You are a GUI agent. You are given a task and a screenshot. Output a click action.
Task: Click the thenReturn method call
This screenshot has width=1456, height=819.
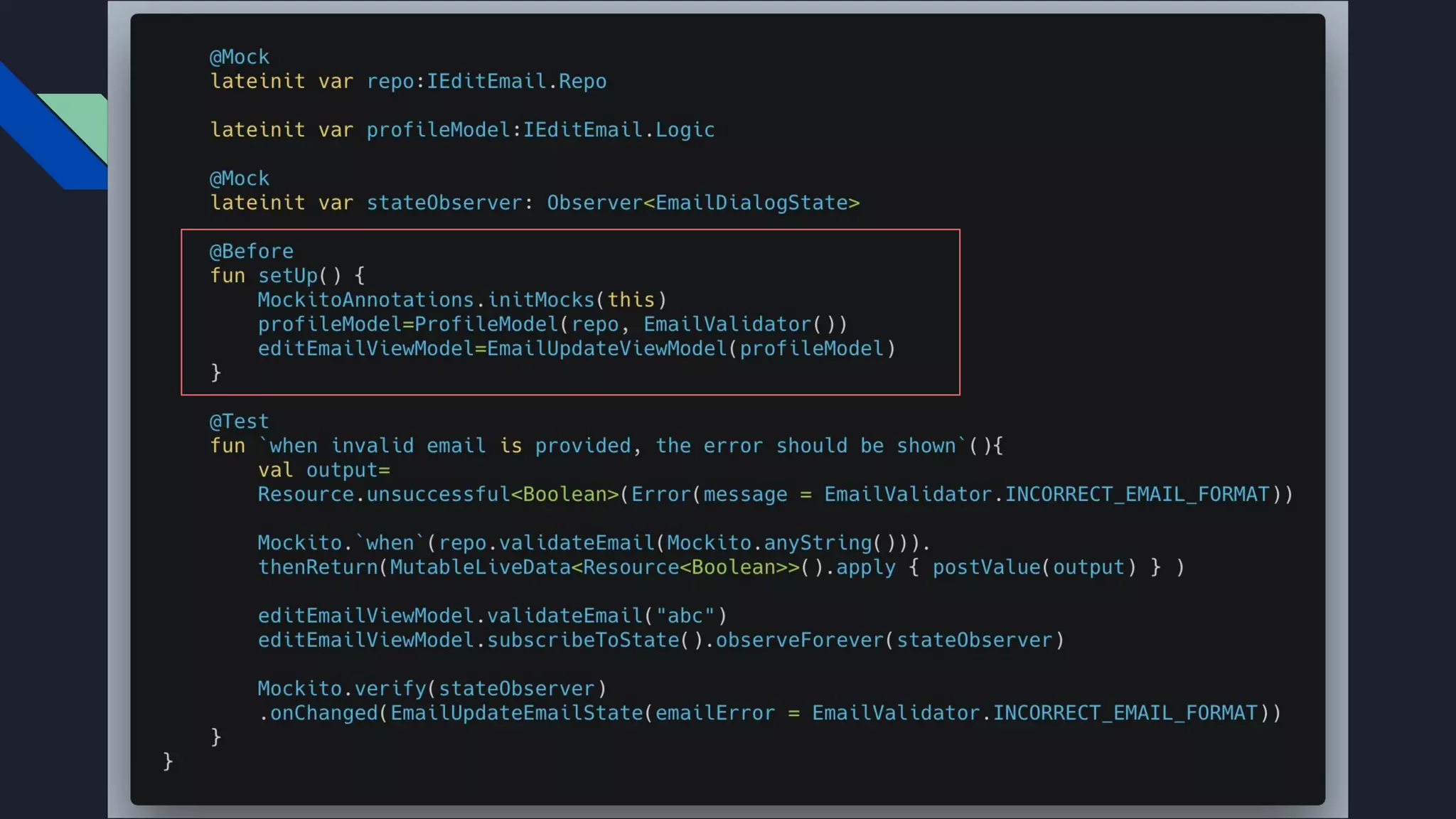click(x=318, y=567)
